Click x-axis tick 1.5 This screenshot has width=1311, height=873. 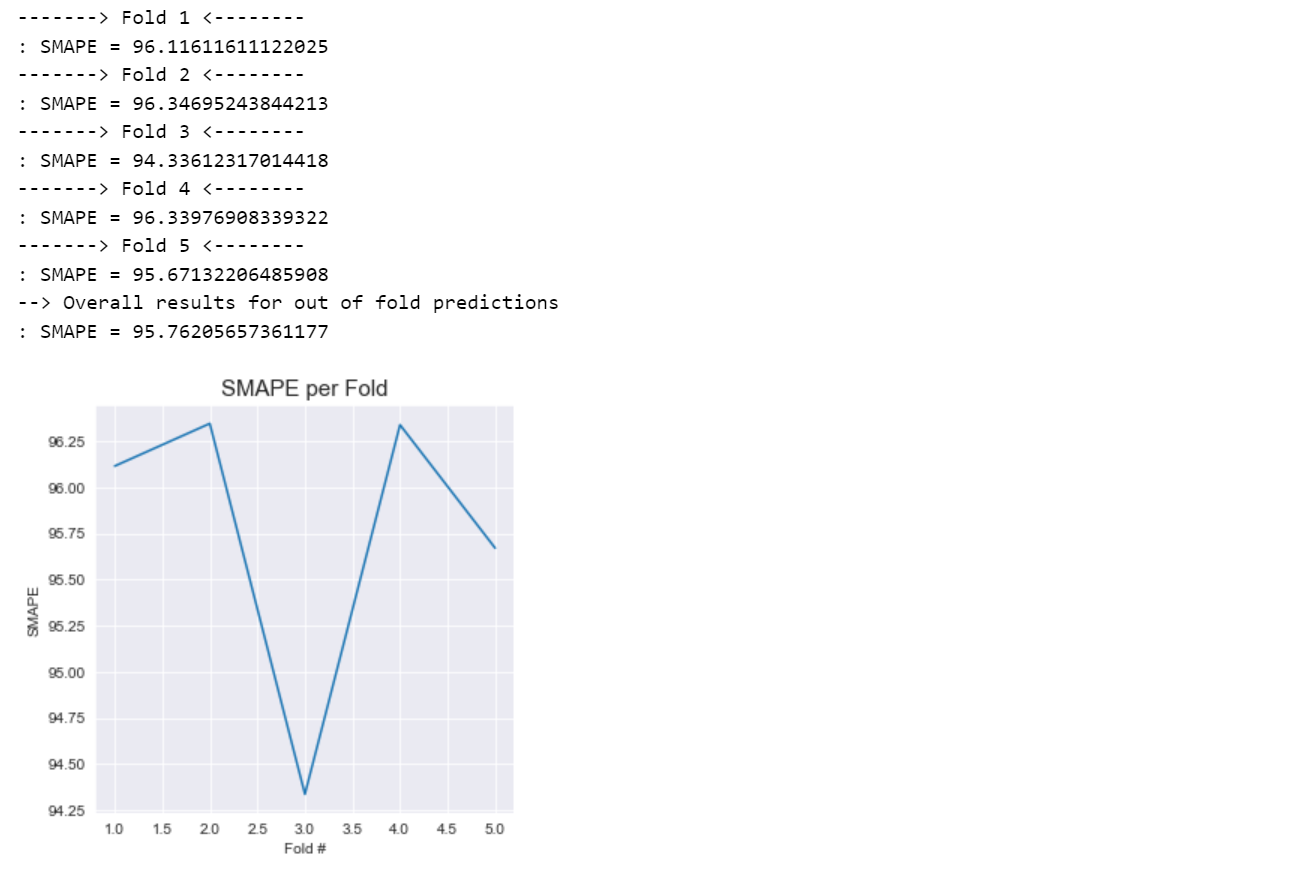click(x=162, y=829)
